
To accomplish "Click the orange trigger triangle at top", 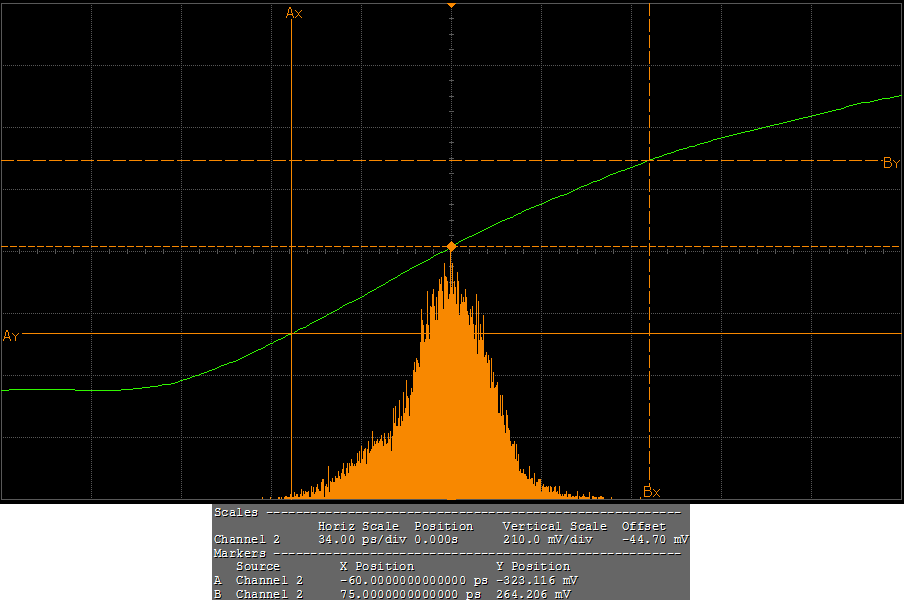I will pyautogui.click(x=451, y=5).
